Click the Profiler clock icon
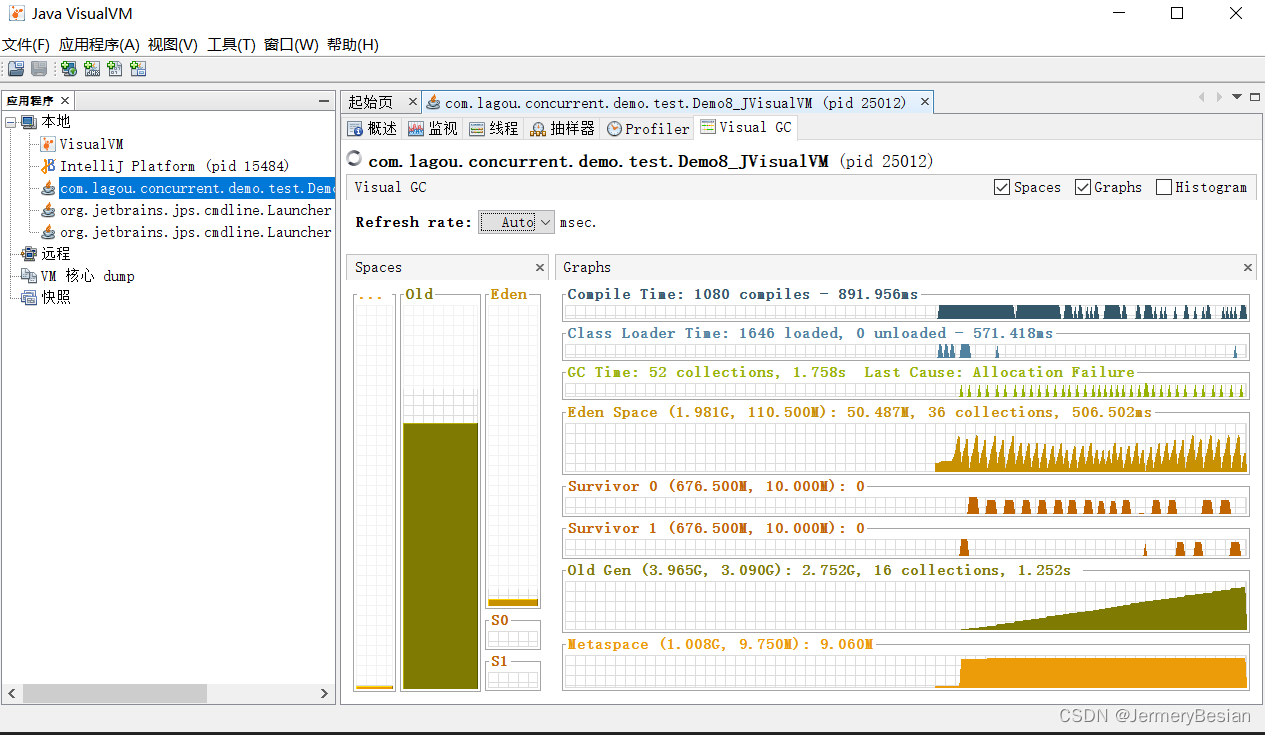This screenshot has width=1265, height=735. [614, 129]
